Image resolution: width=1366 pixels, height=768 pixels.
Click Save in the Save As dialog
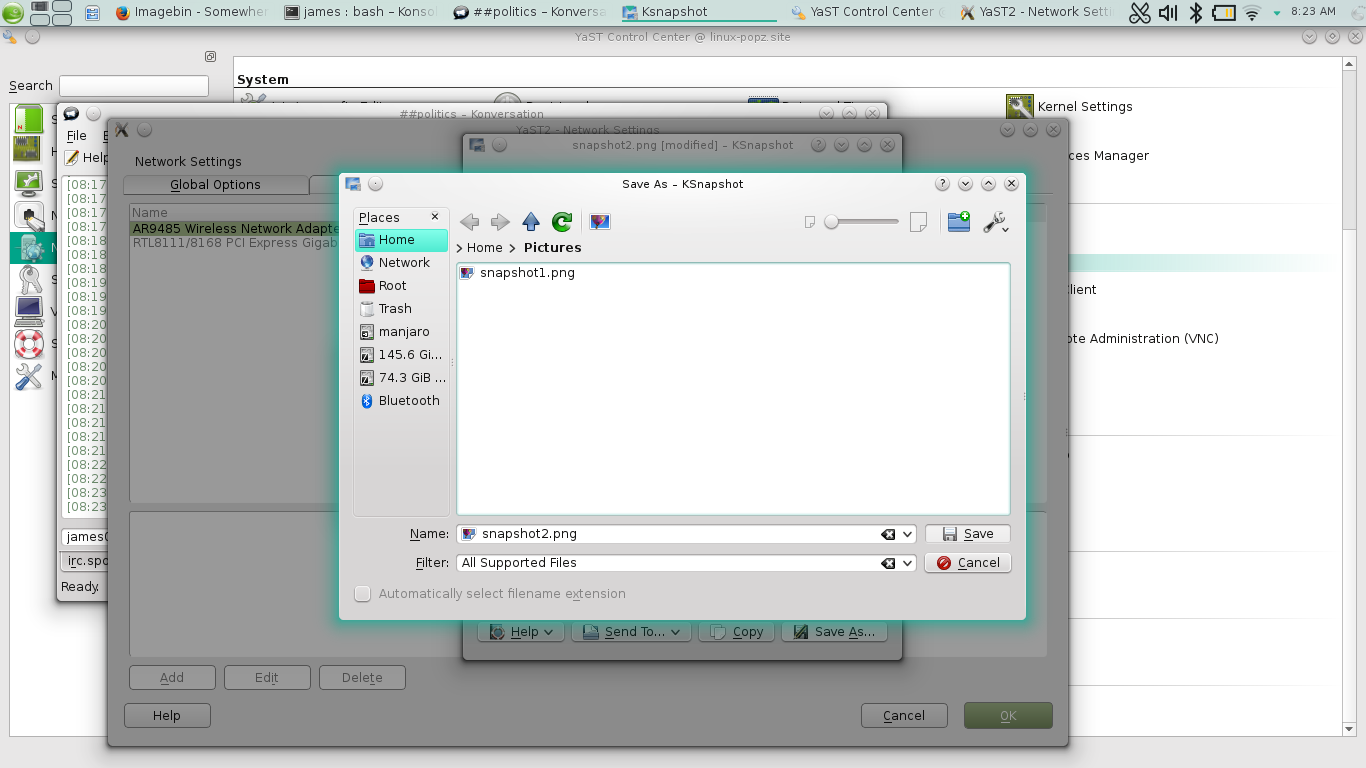point(968,534)
